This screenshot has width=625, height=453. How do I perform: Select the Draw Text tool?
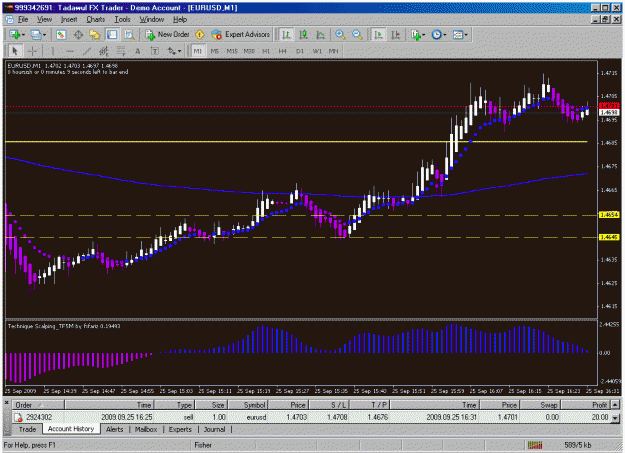pyautogui.click(x=138, y=51)
